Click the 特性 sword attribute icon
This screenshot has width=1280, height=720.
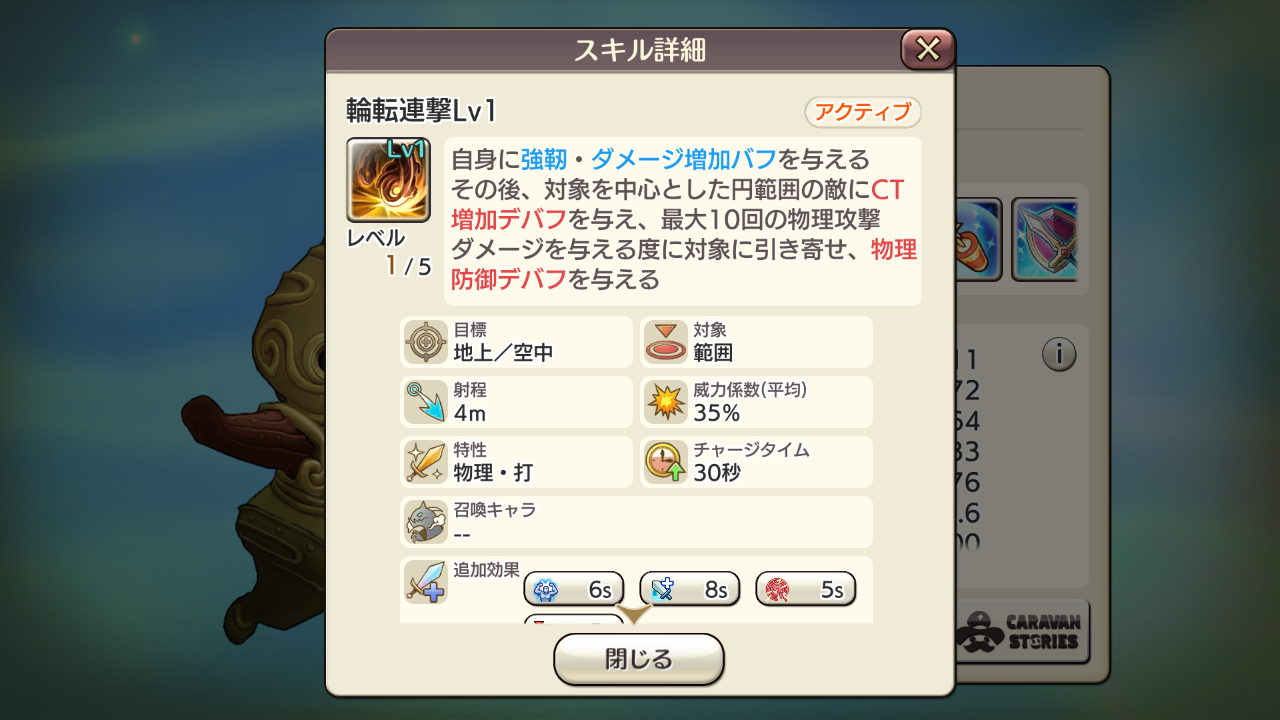(x=426, y=462)
